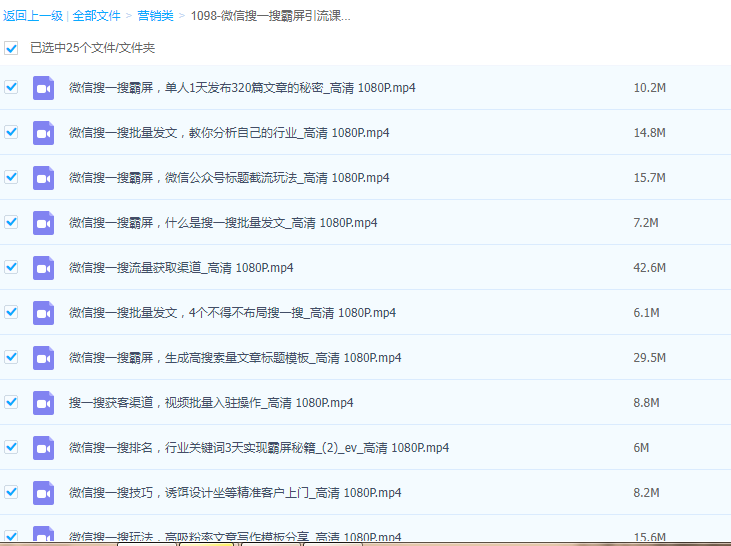
Task: Click the 6M file size value
Action: pyautogui.click(x=641, y=448)
